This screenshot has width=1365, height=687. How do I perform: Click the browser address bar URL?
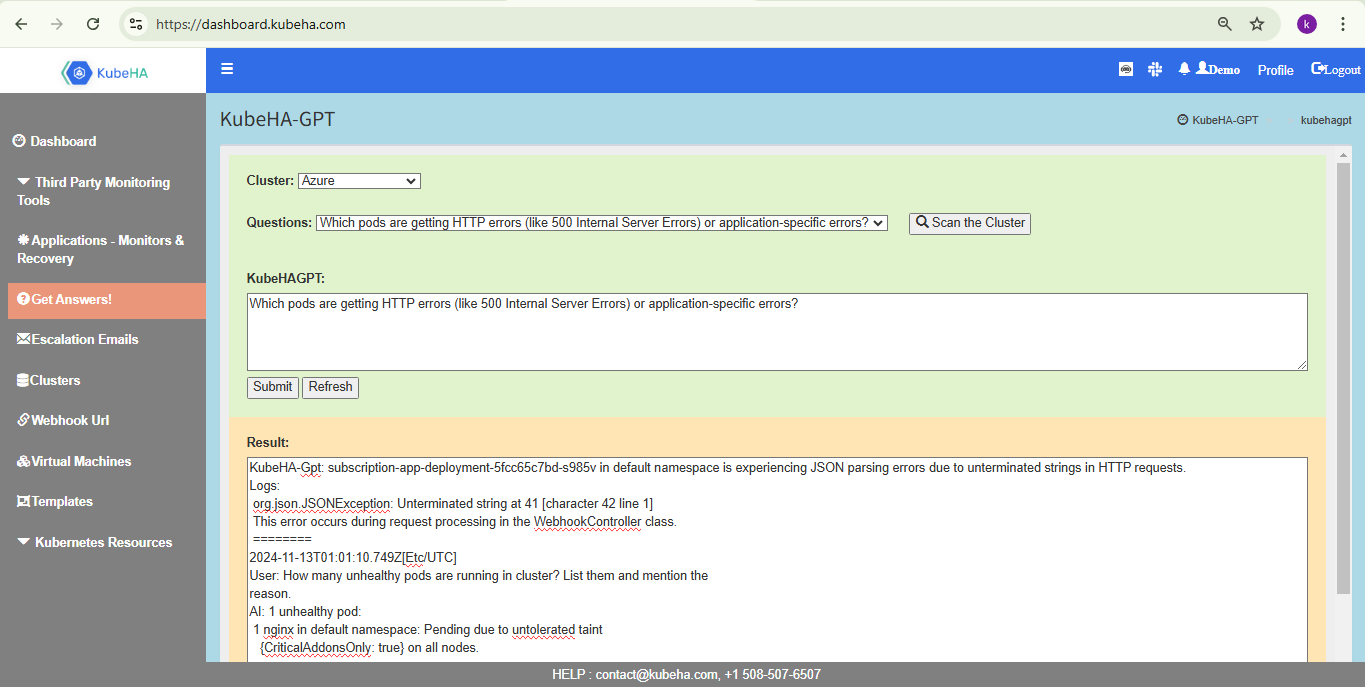tap(251, 24)
